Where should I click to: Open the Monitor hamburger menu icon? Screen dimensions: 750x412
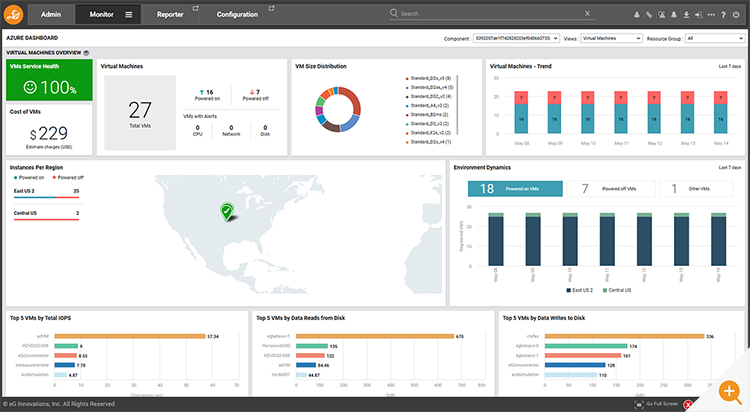(x=129, y=15)
